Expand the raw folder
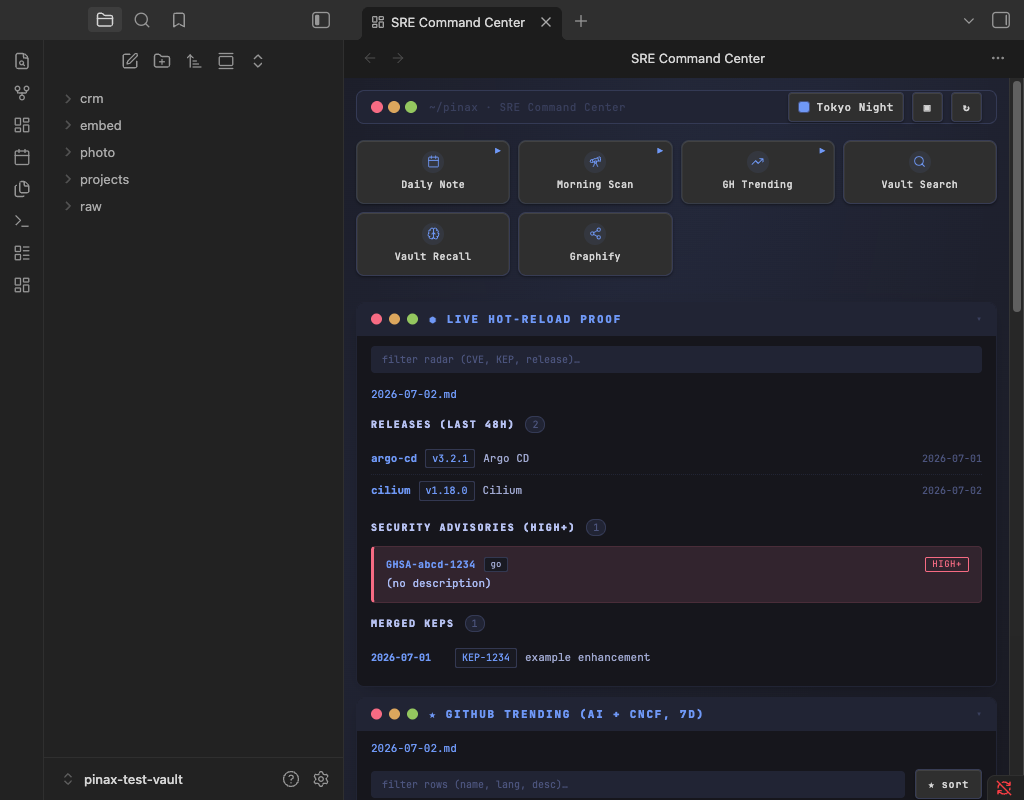 point(91,206)
